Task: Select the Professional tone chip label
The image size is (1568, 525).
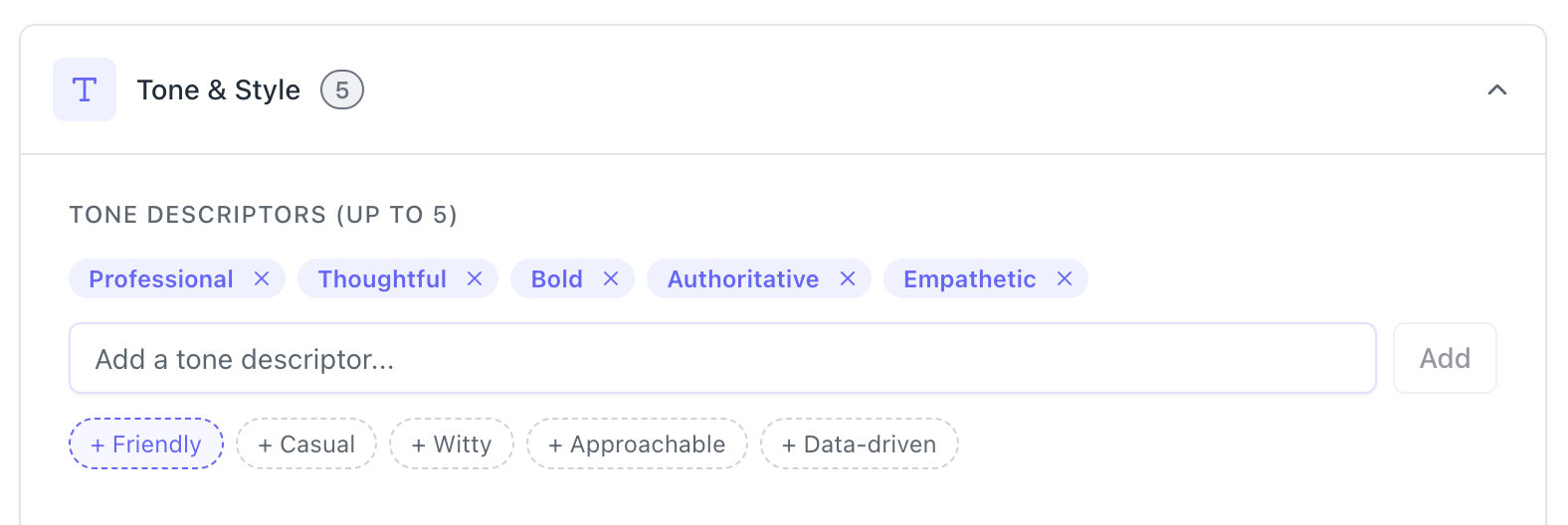Action: 161,279
